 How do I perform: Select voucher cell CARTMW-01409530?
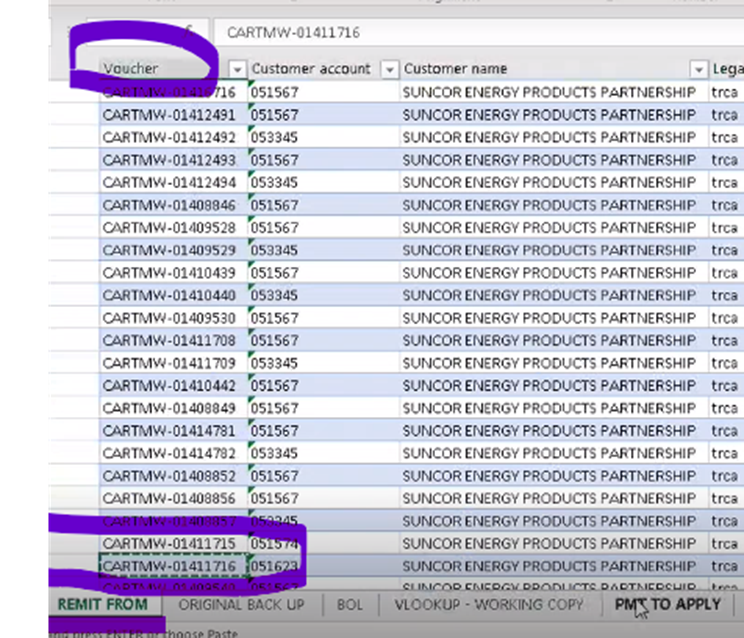(x=174, y=318)
